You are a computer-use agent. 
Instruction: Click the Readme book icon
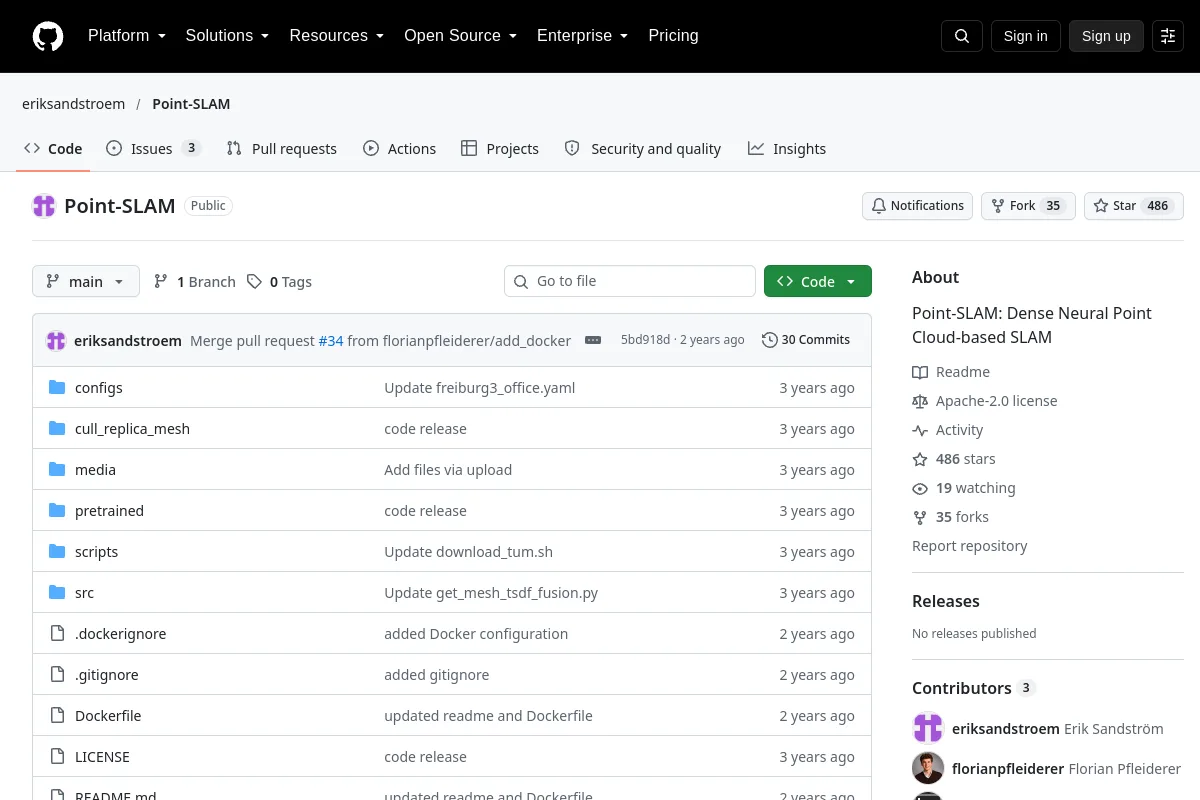point(920,372)
